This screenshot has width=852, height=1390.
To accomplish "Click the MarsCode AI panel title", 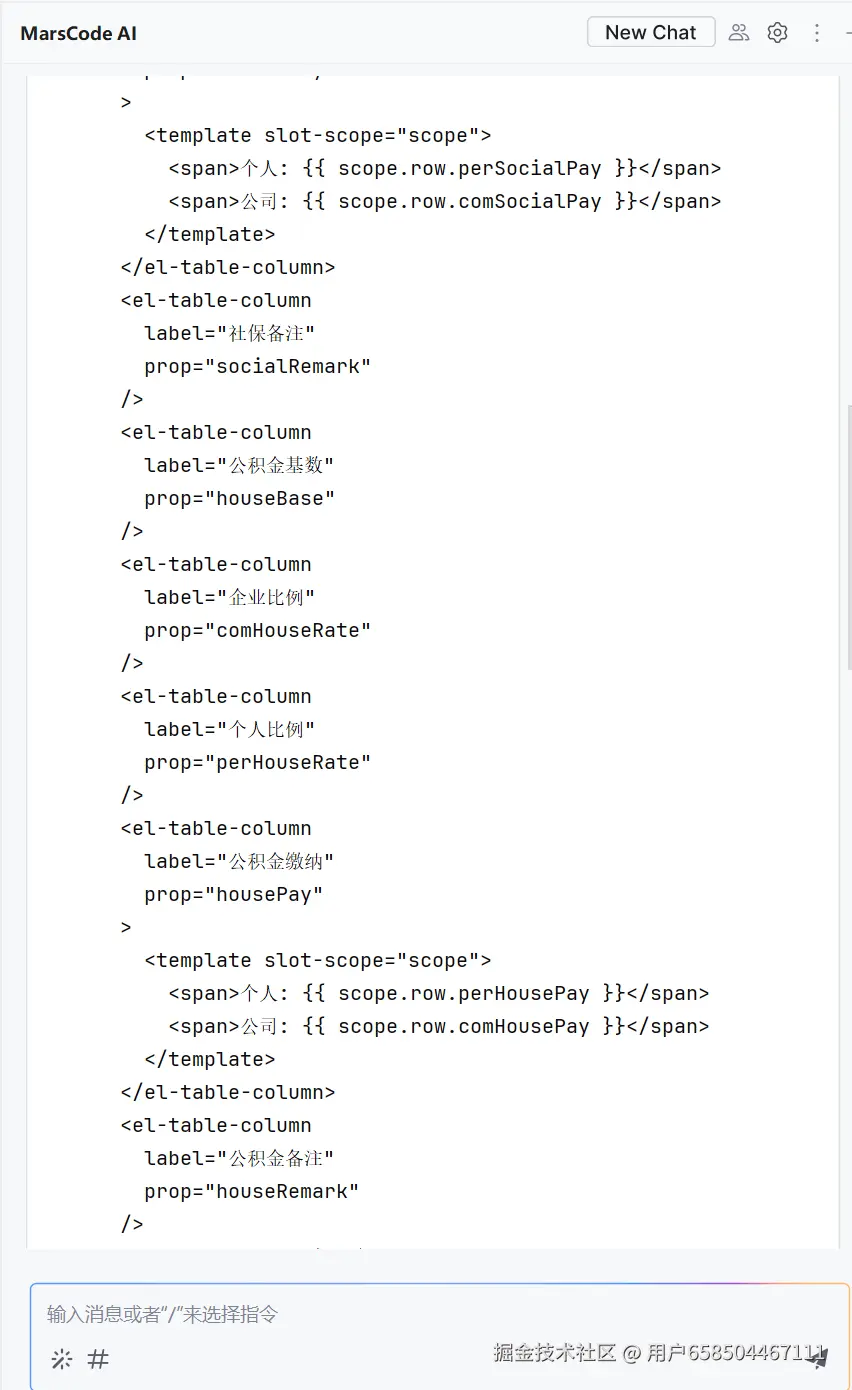I will tap(78, 33).
